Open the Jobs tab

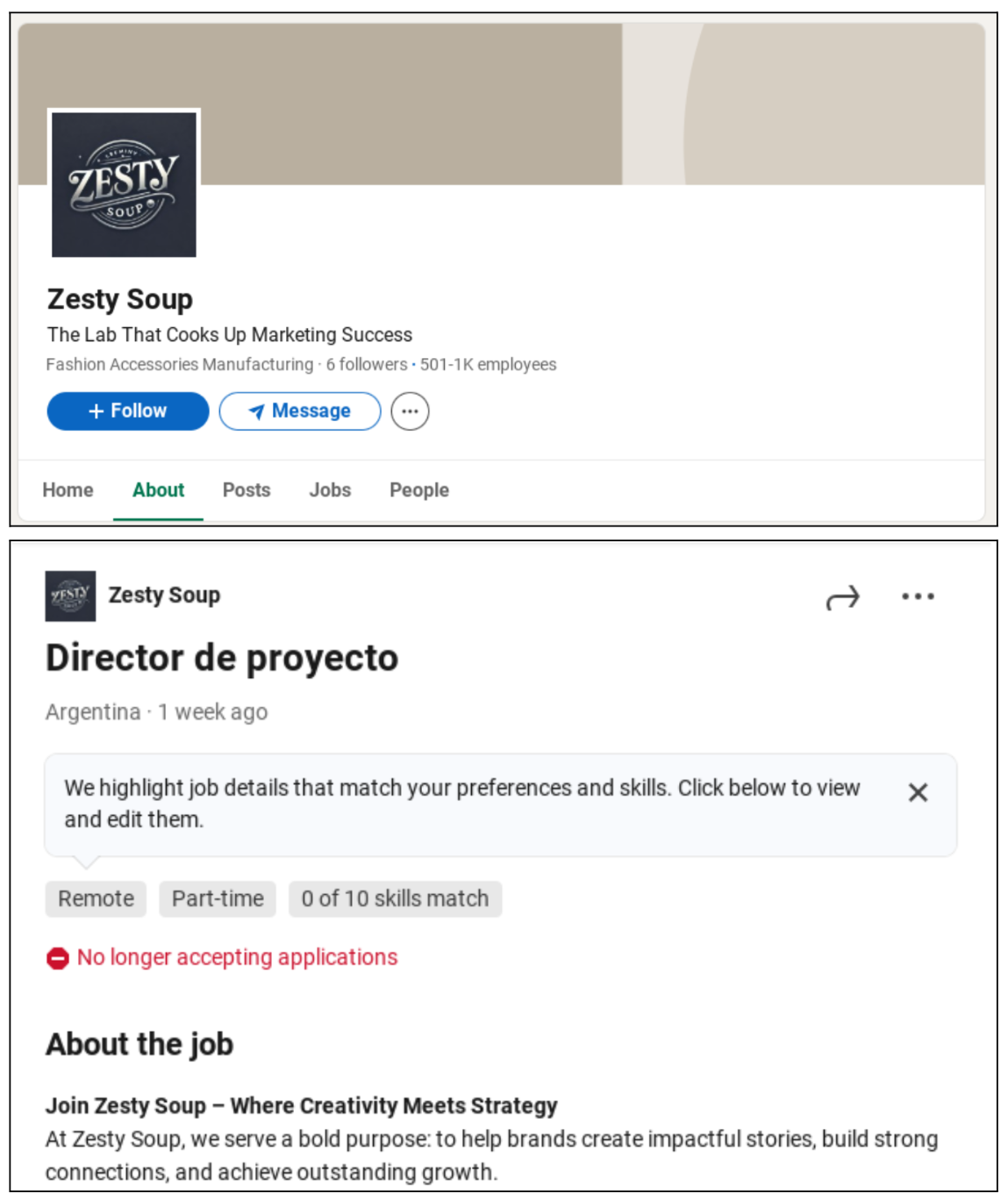(x=329, y=490)
